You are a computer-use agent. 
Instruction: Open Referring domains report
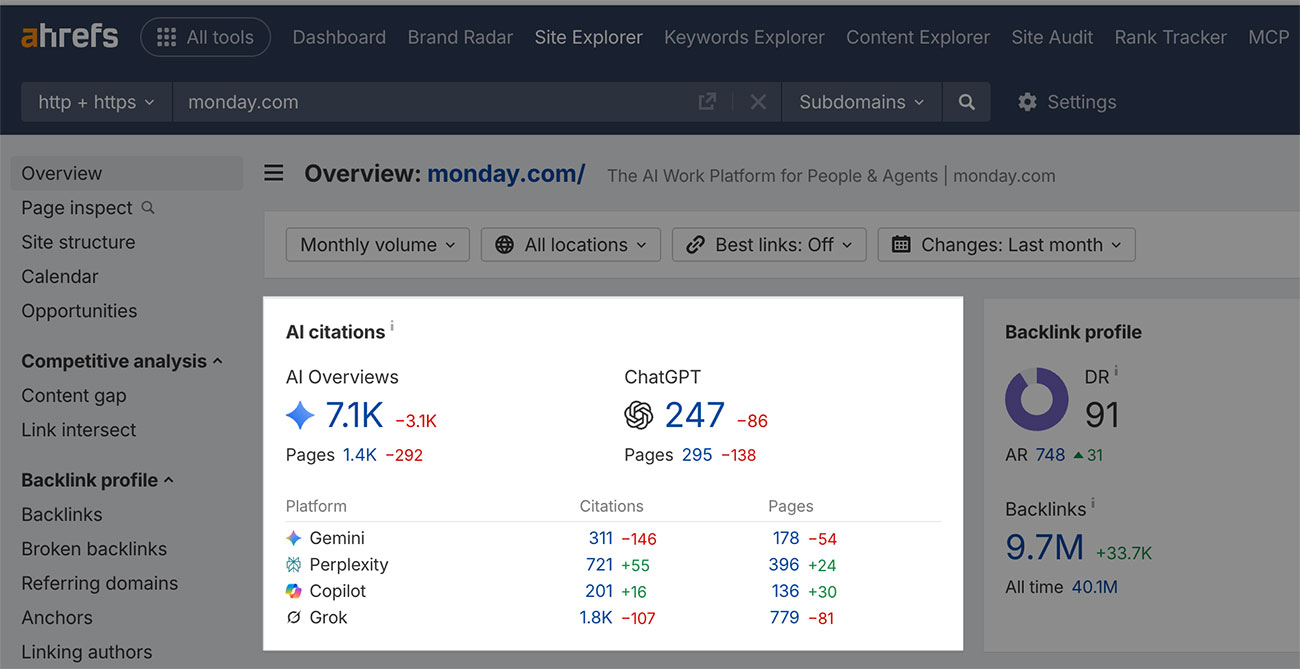(99, 583)
